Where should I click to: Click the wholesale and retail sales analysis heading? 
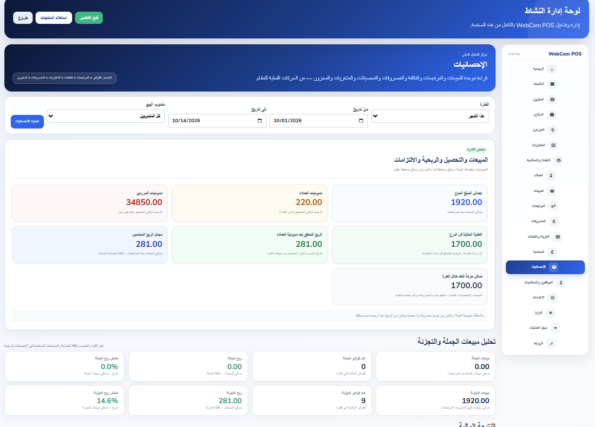tap(456, 342)
